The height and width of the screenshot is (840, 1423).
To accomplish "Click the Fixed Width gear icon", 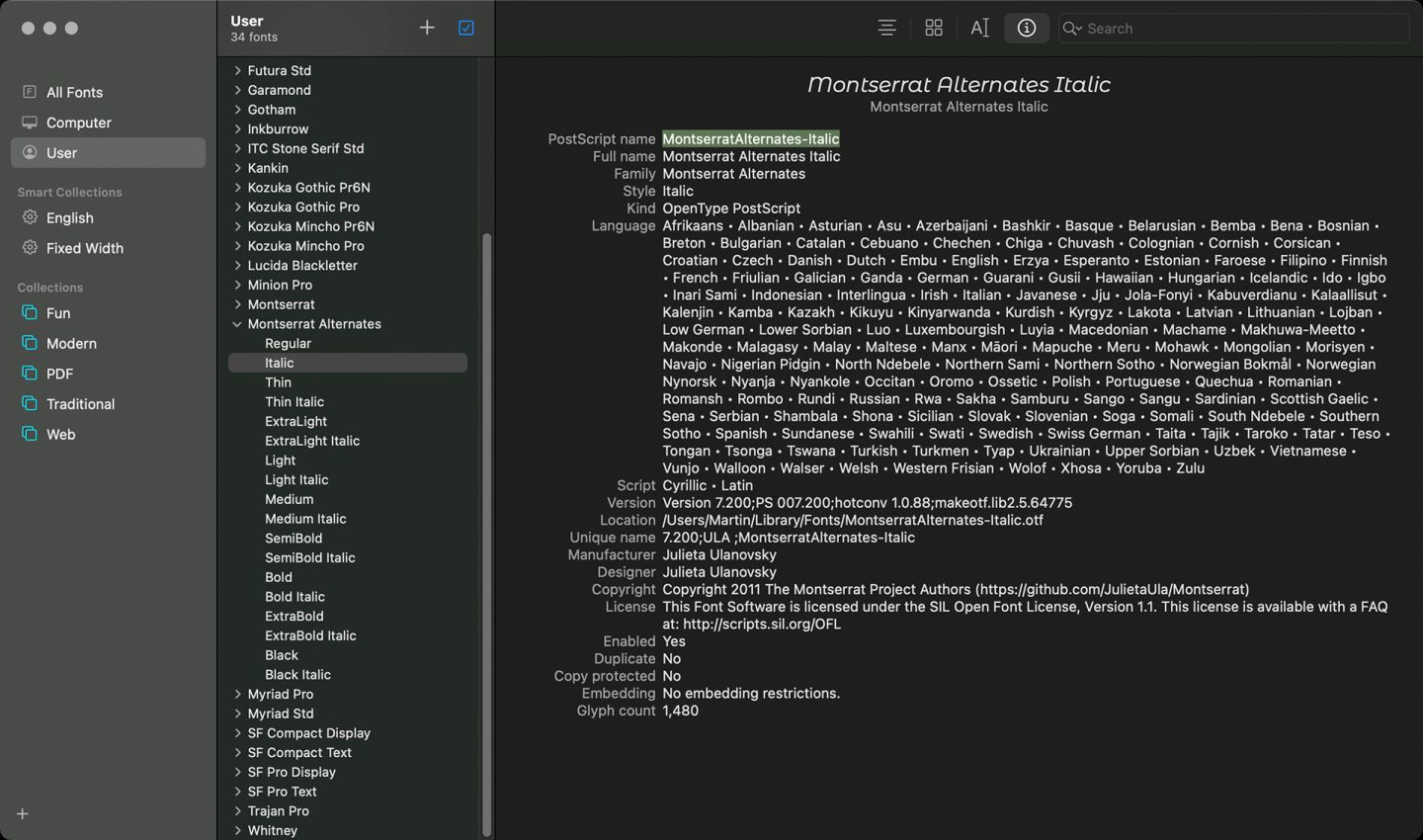I will tap(30, 247).
